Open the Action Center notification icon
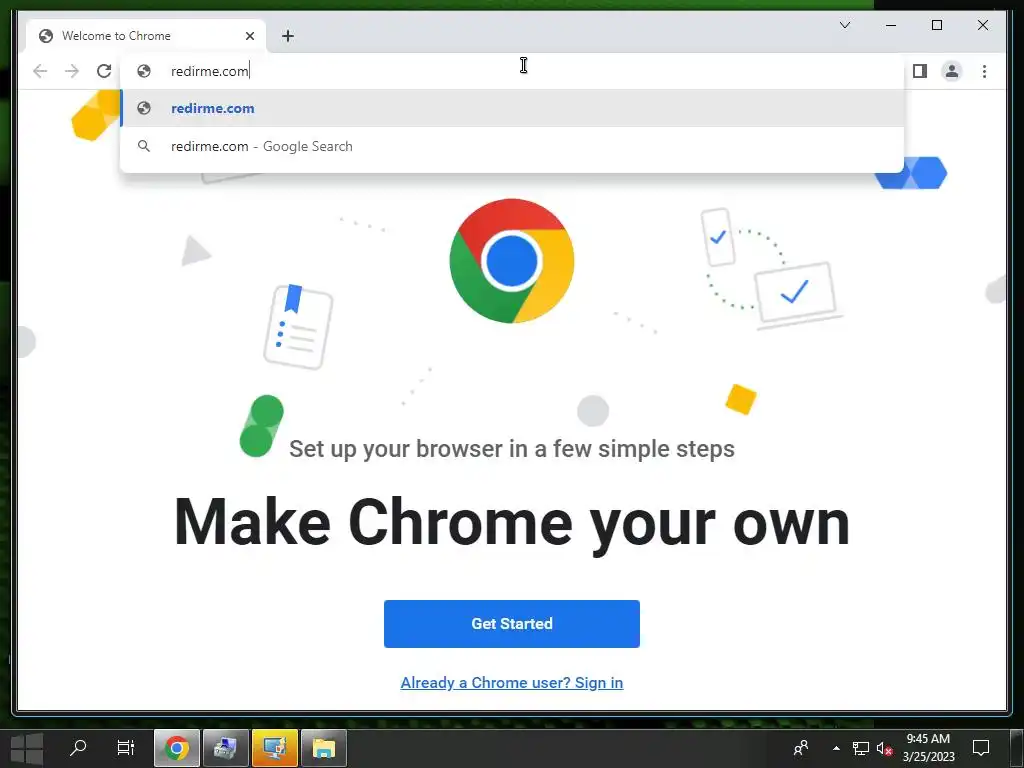Image resolution: width=1024 pixels, height=768 pixels. pyautogui.click(x=981, y=748)
